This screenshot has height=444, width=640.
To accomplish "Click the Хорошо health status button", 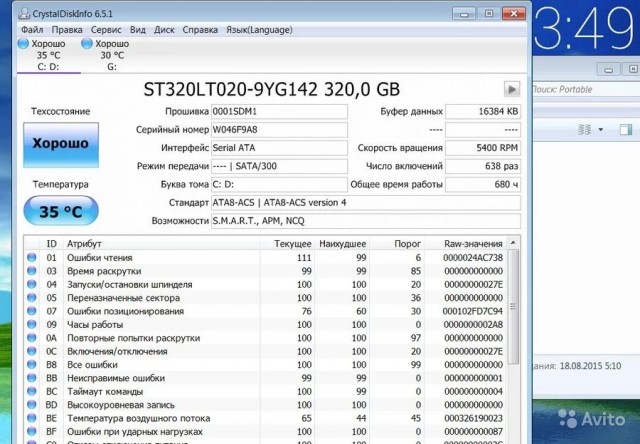I will tap(61, 144).
